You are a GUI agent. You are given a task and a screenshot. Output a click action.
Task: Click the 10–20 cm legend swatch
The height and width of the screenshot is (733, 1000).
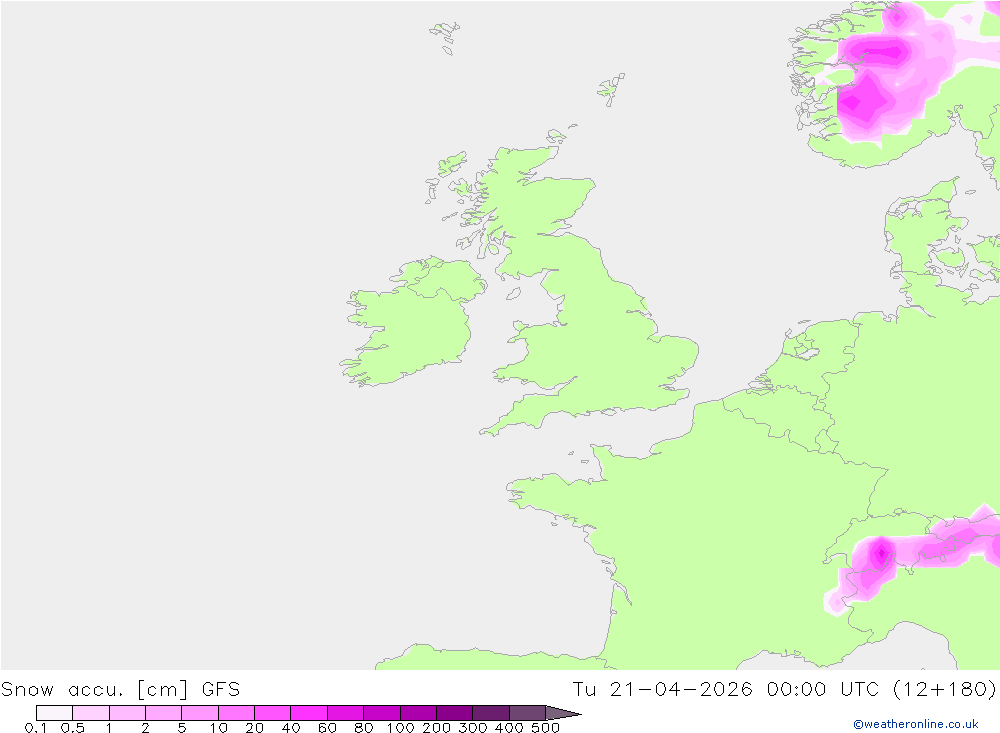pyautogui.click(x=237, y=713)
